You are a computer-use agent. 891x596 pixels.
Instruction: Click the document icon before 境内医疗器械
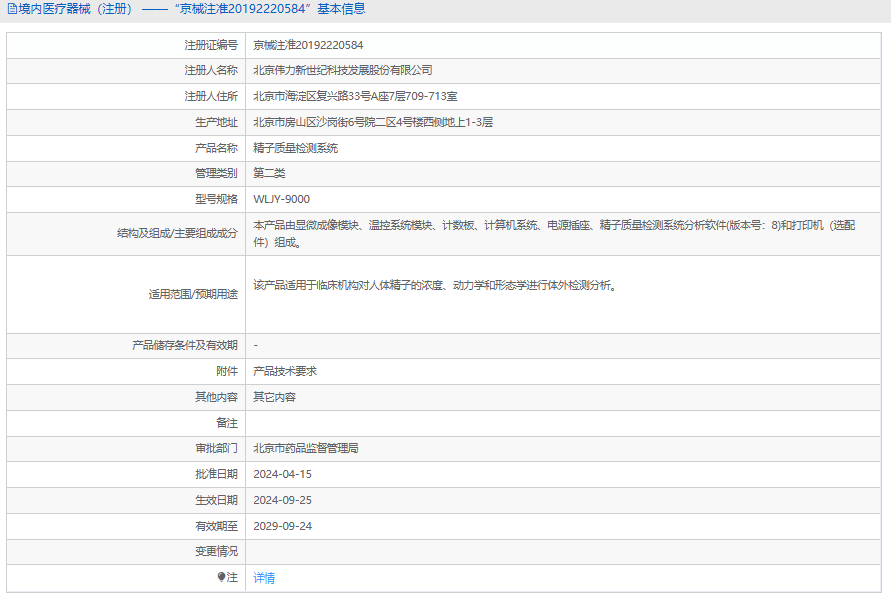(x=12, y=9)
